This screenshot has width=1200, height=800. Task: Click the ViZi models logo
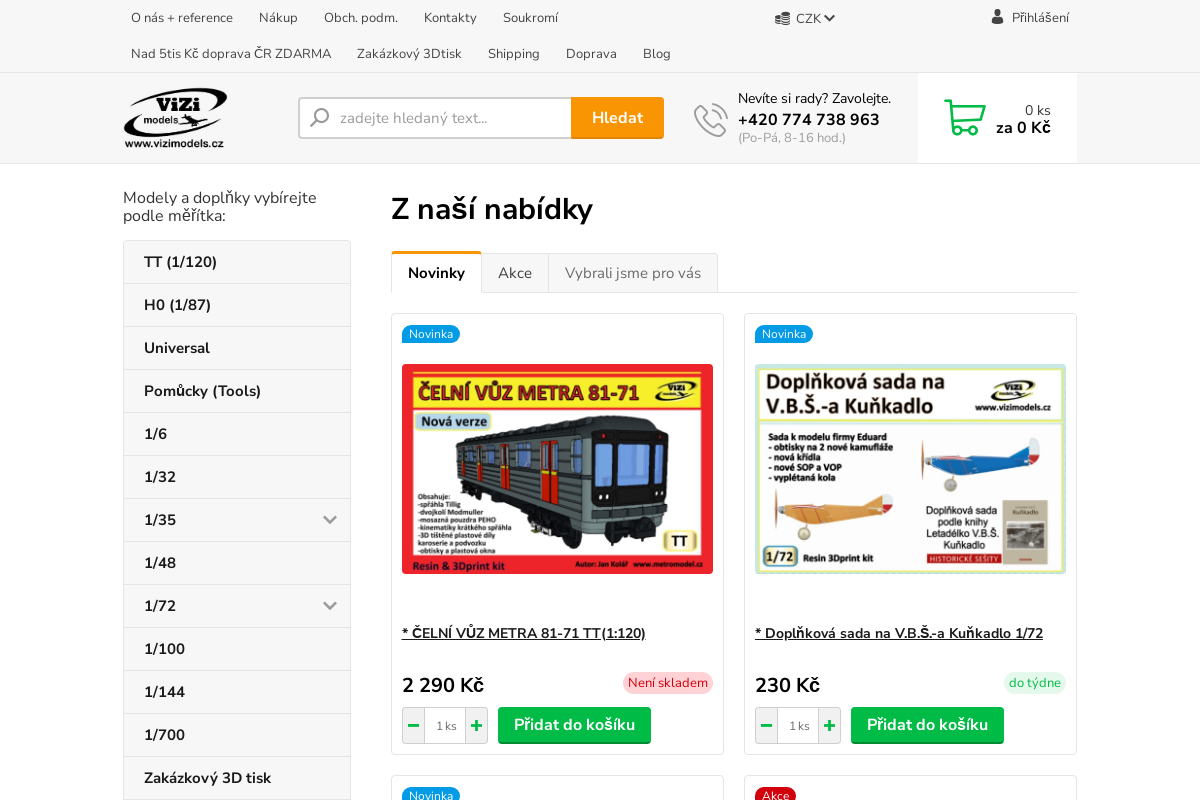[x=175, y=117]
